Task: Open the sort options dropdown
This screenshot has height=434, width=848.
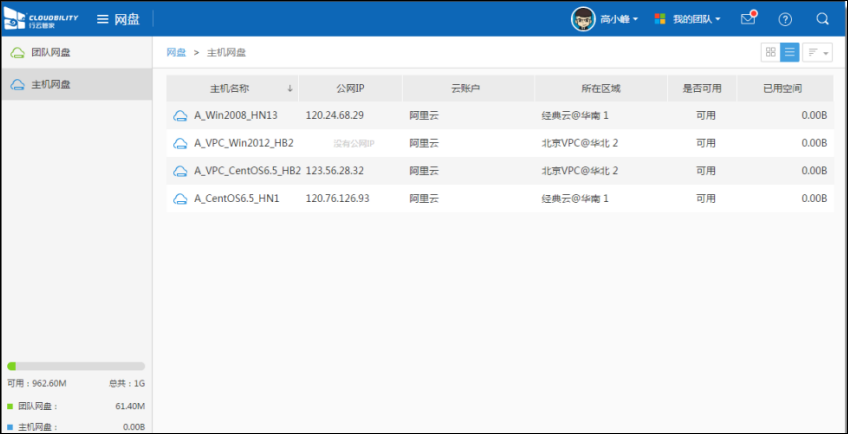Action: pyautogui.click(x=817, y=52)
